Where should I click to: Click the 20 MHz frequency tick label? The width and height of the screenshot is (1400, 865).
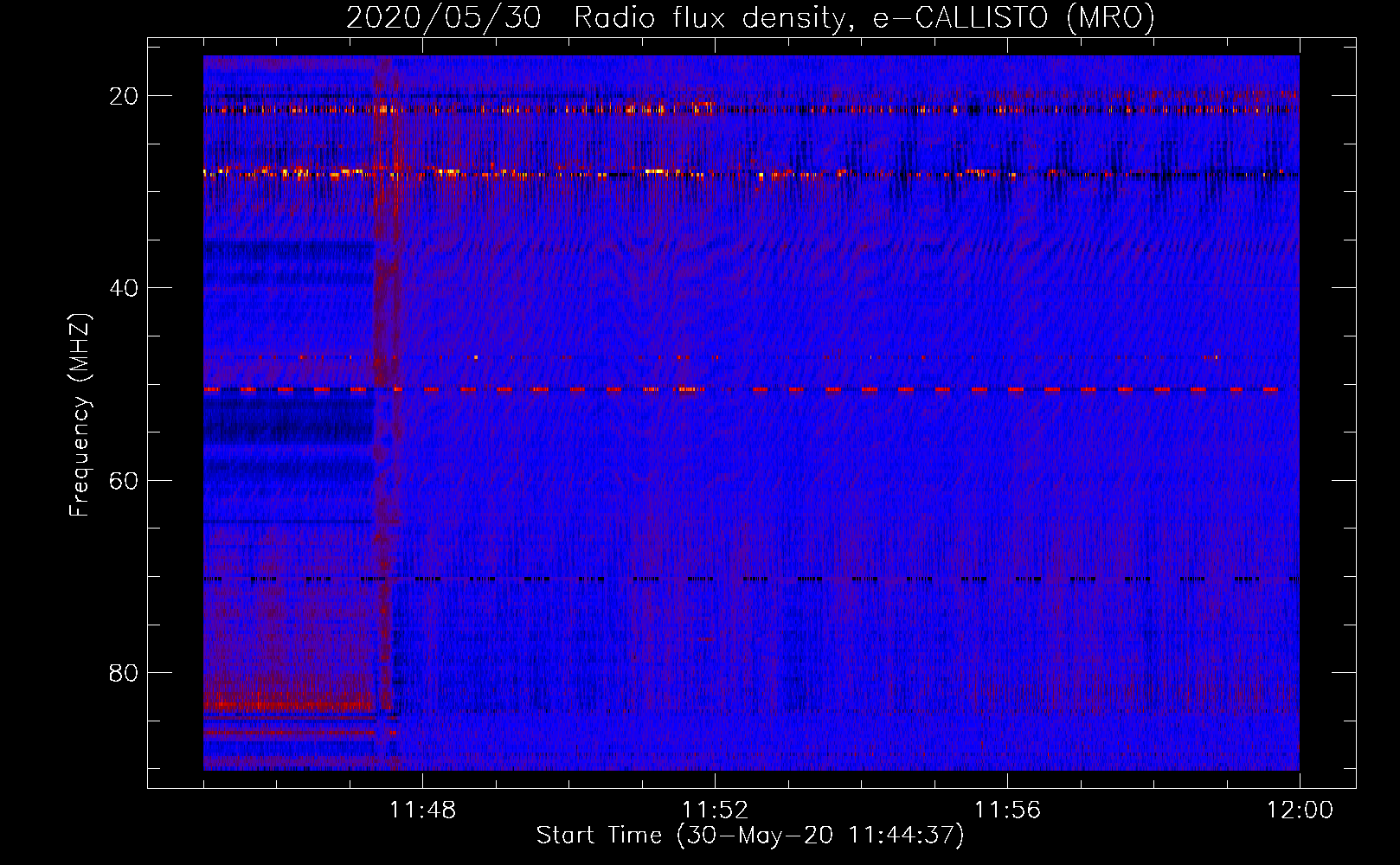(x=124, y=96)
